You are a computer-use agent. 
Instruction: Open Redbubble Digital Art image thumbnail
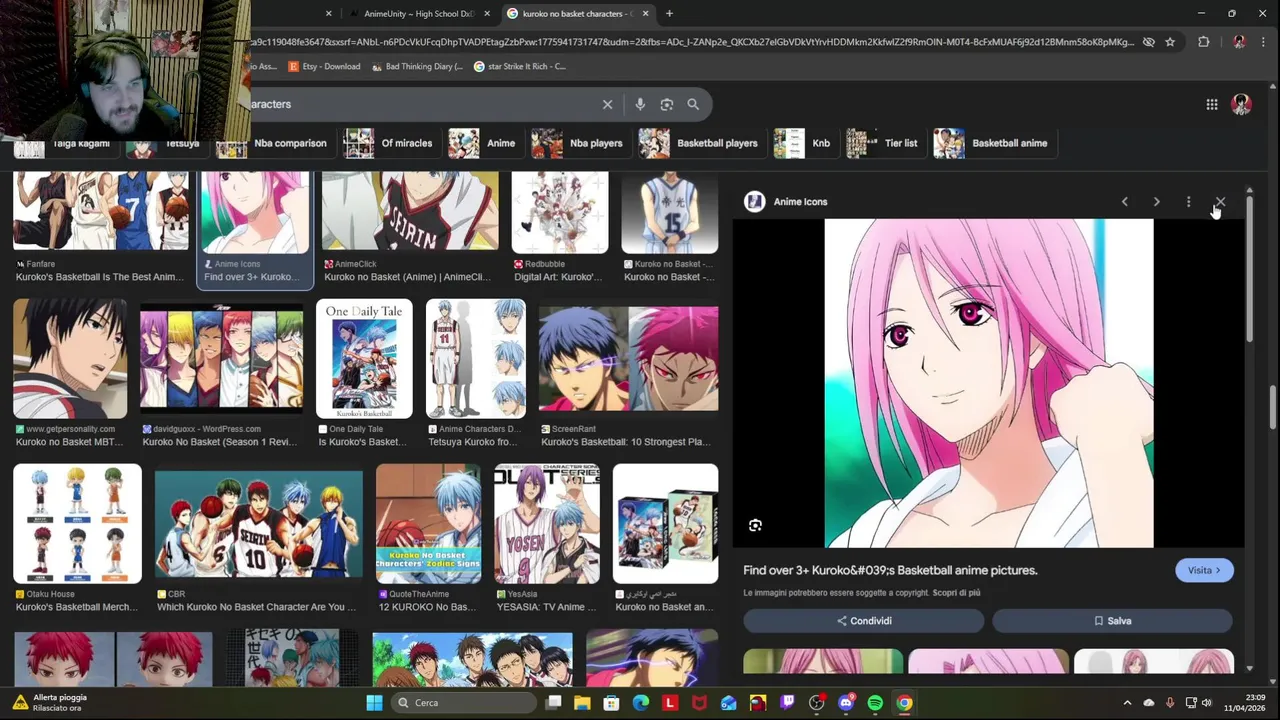tap(560, 212)
